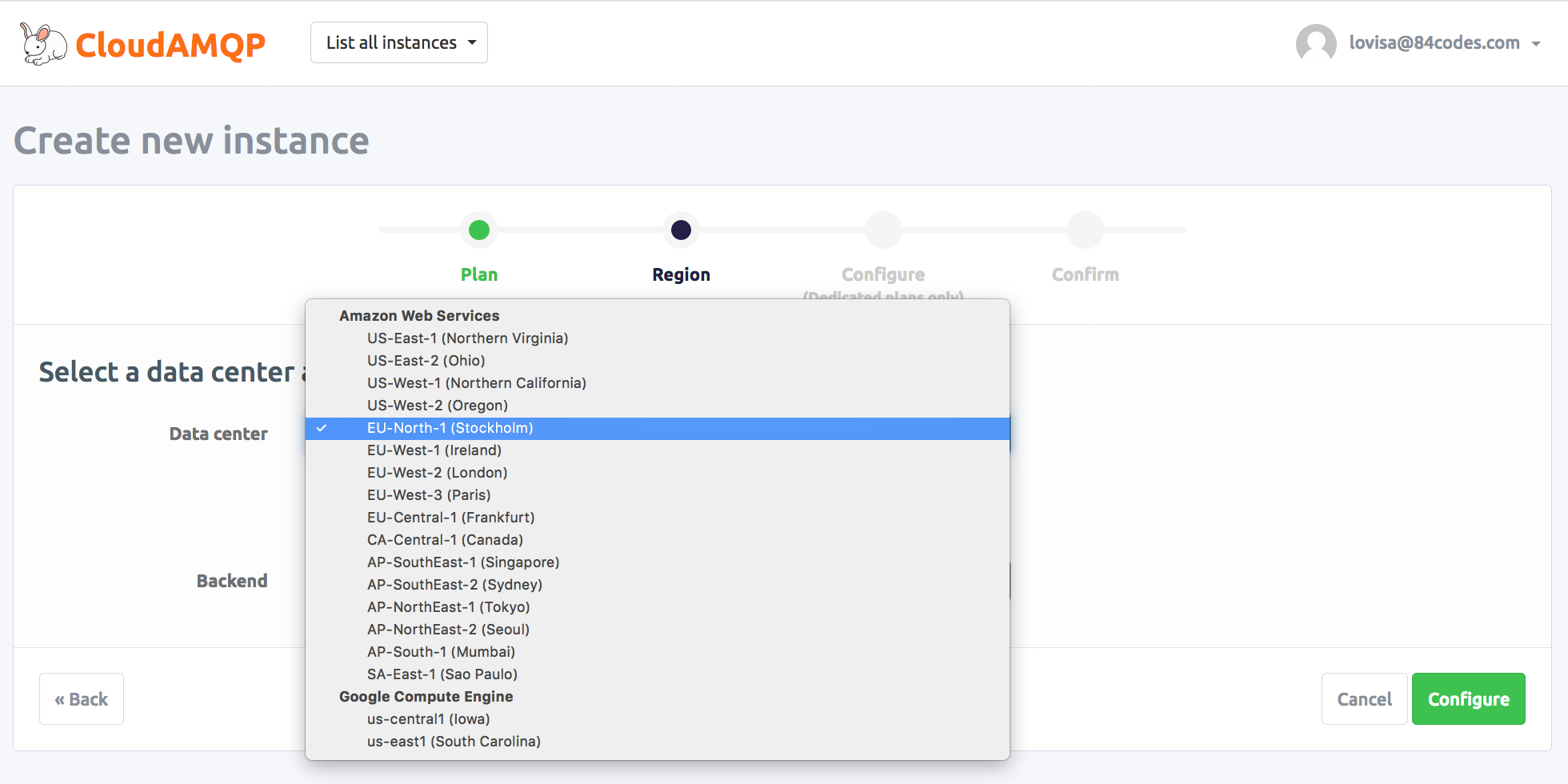Select EU-Central-1 (Frankfurt) data center
The height and width of the screenshot is (784, 1568).
pos(450,518)
